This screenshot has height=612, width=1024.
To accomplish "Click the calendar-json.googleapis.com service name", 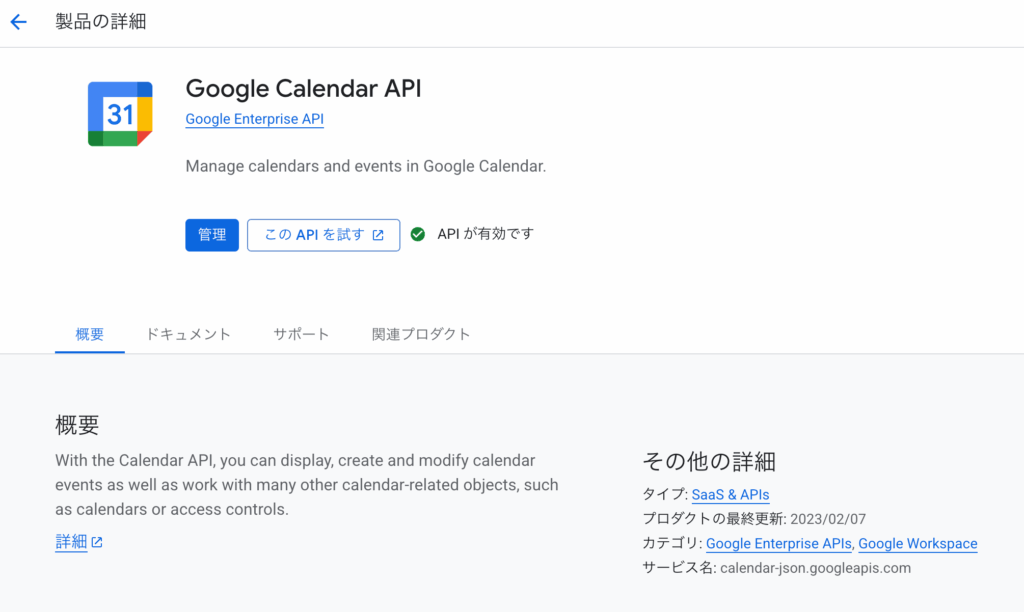I will point(816,568).
